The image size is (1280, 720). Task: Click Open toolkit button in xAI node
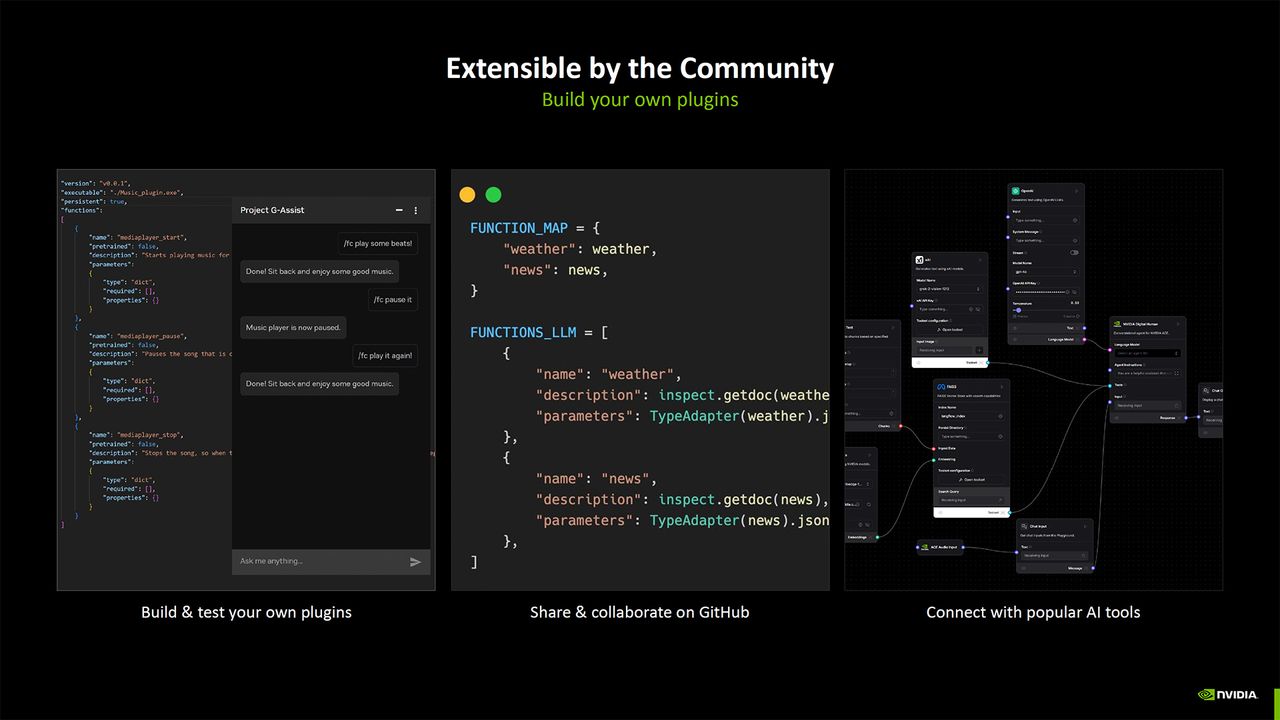[949, 330]
